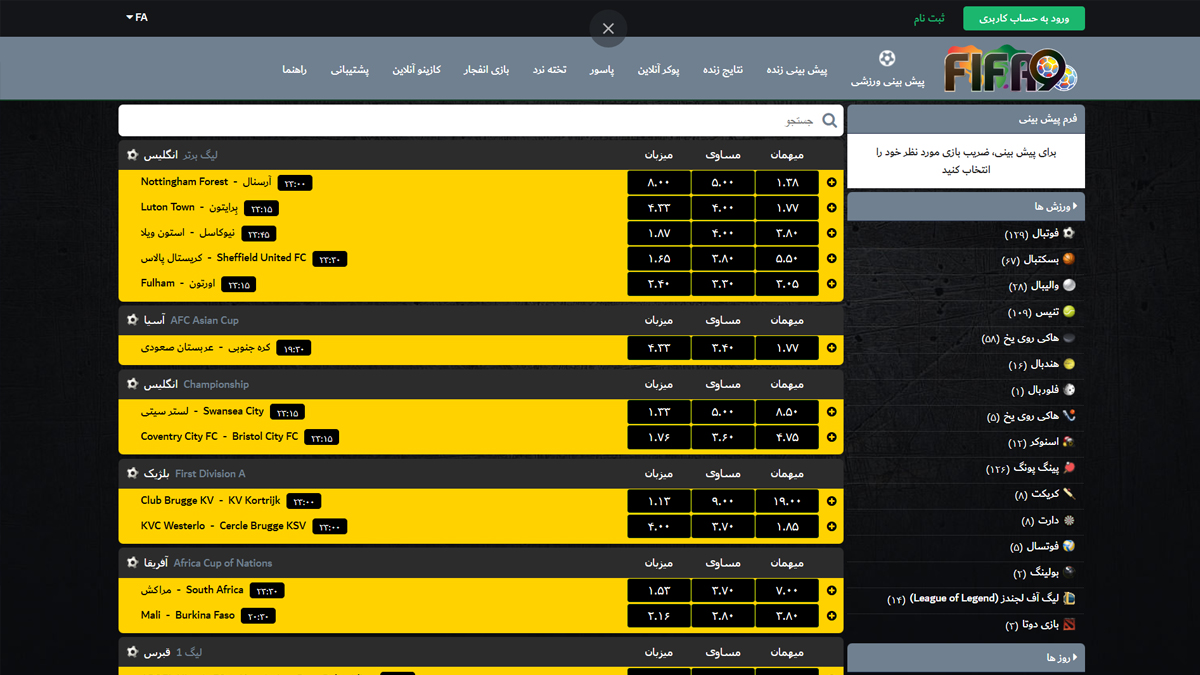Pick away odds 19.00 for Club Brugge KV match
Screen dimensions: 1200x675
tap(787, 501)
